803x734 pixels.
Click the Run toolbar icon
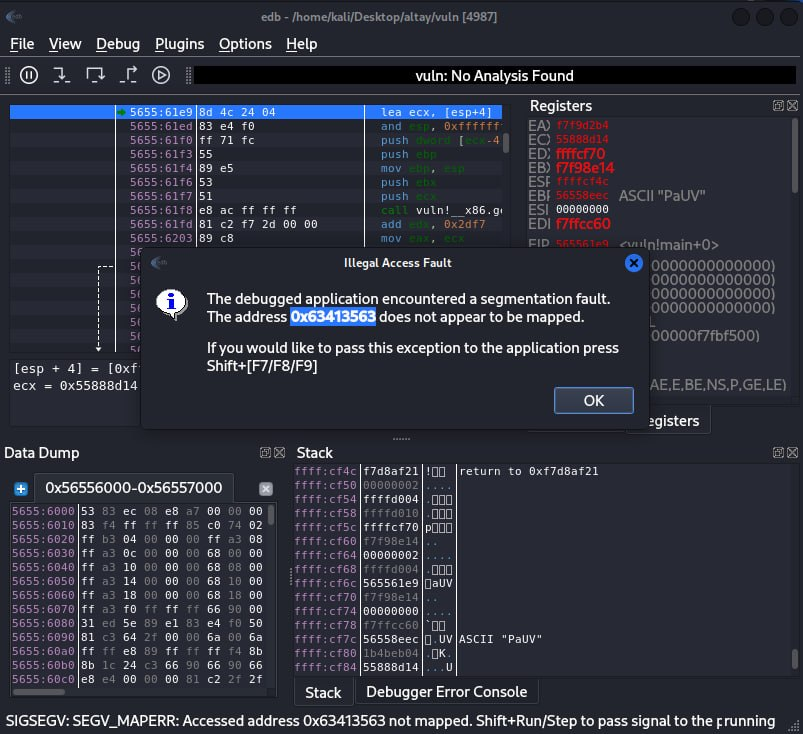(161, 75)
